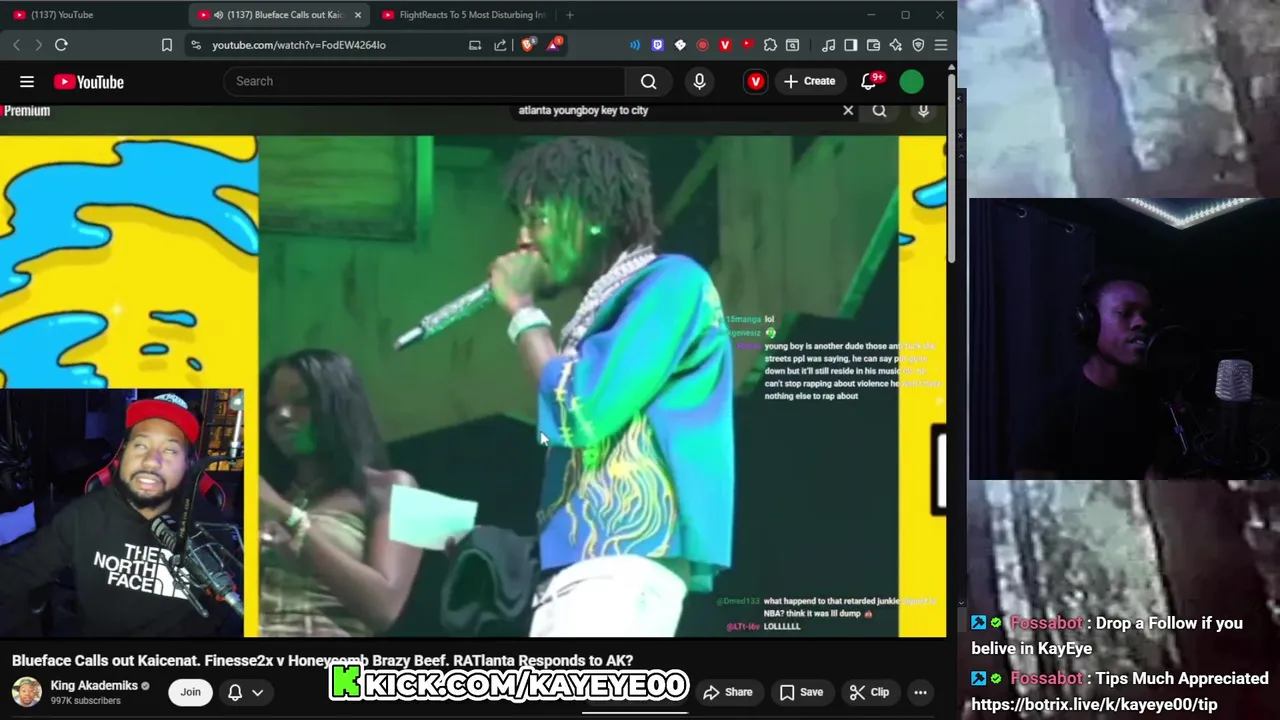The height and width of the screenshot is (720, 1280).
Task: Open the YouTube hamburger guide menu
Action: click(27, 82)
